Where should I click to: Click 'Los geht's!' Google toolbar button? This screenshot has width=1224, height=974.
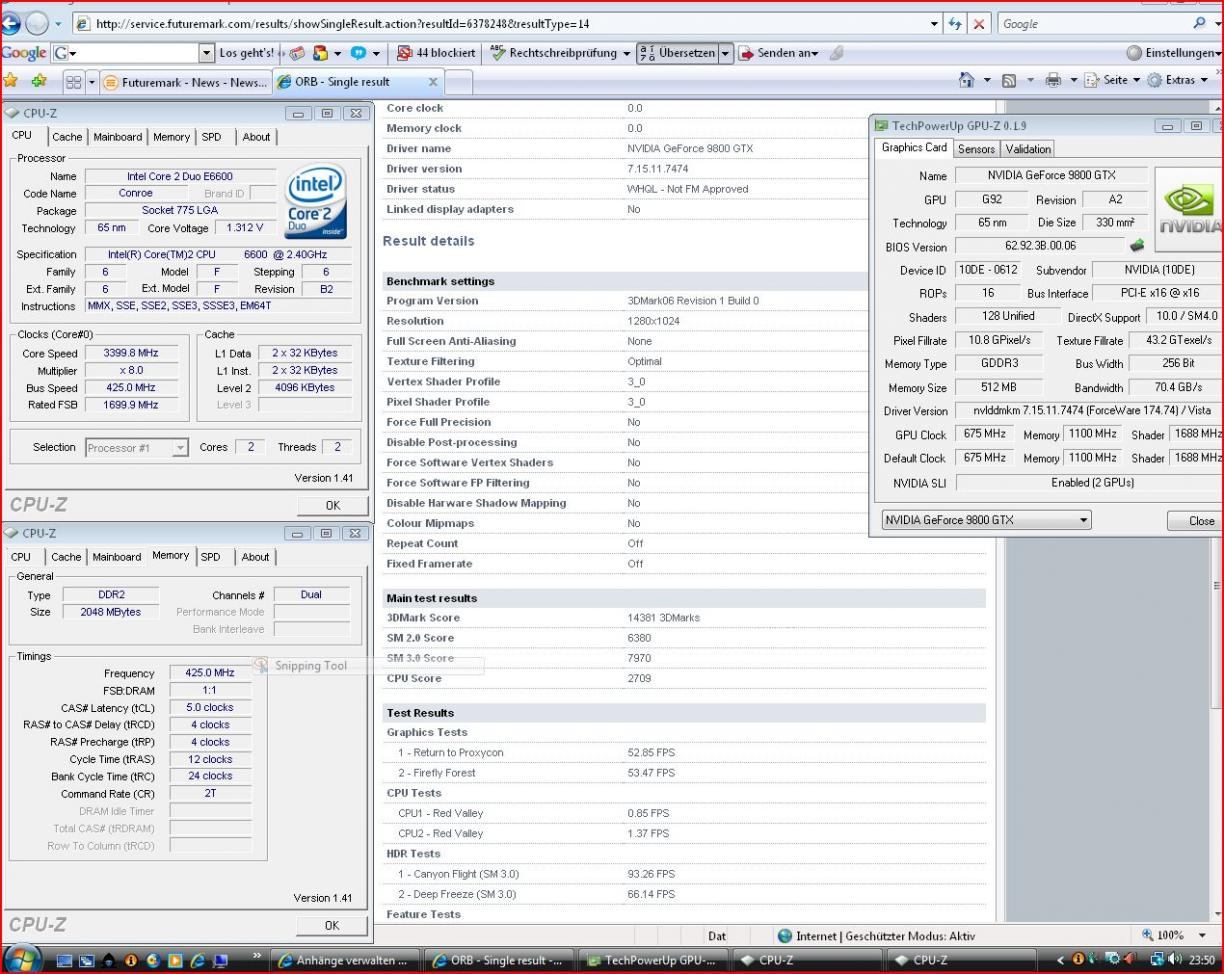(246, 53)
